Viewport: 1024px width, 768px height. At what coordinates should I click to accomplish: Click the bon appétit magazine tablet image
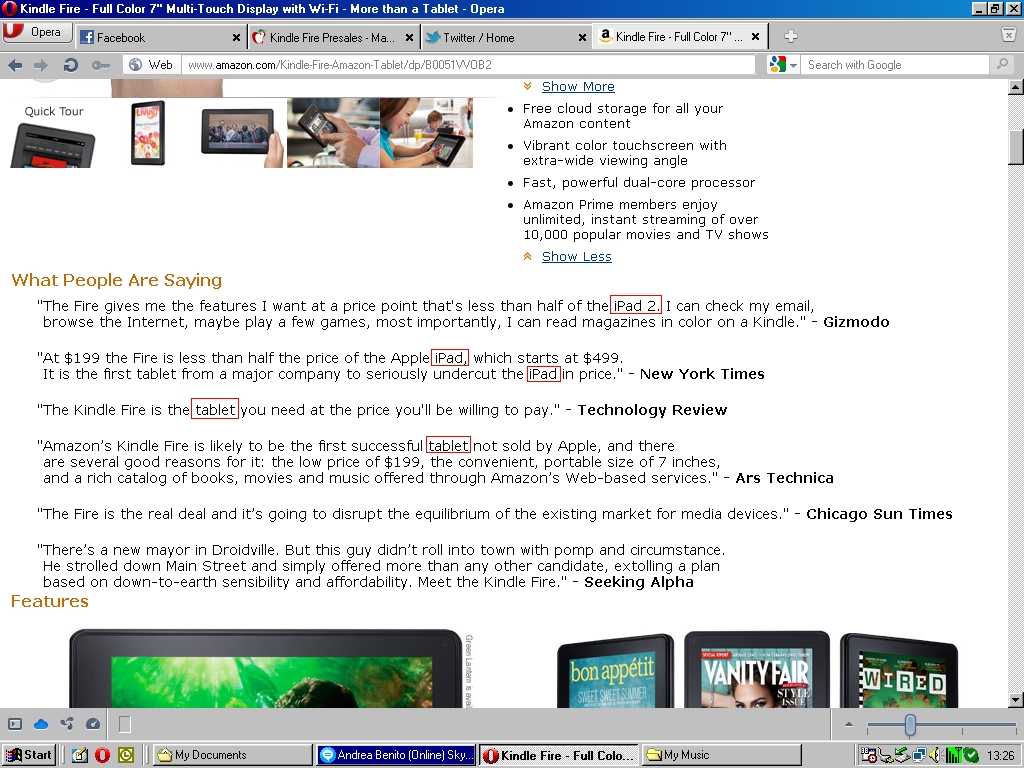614,671
